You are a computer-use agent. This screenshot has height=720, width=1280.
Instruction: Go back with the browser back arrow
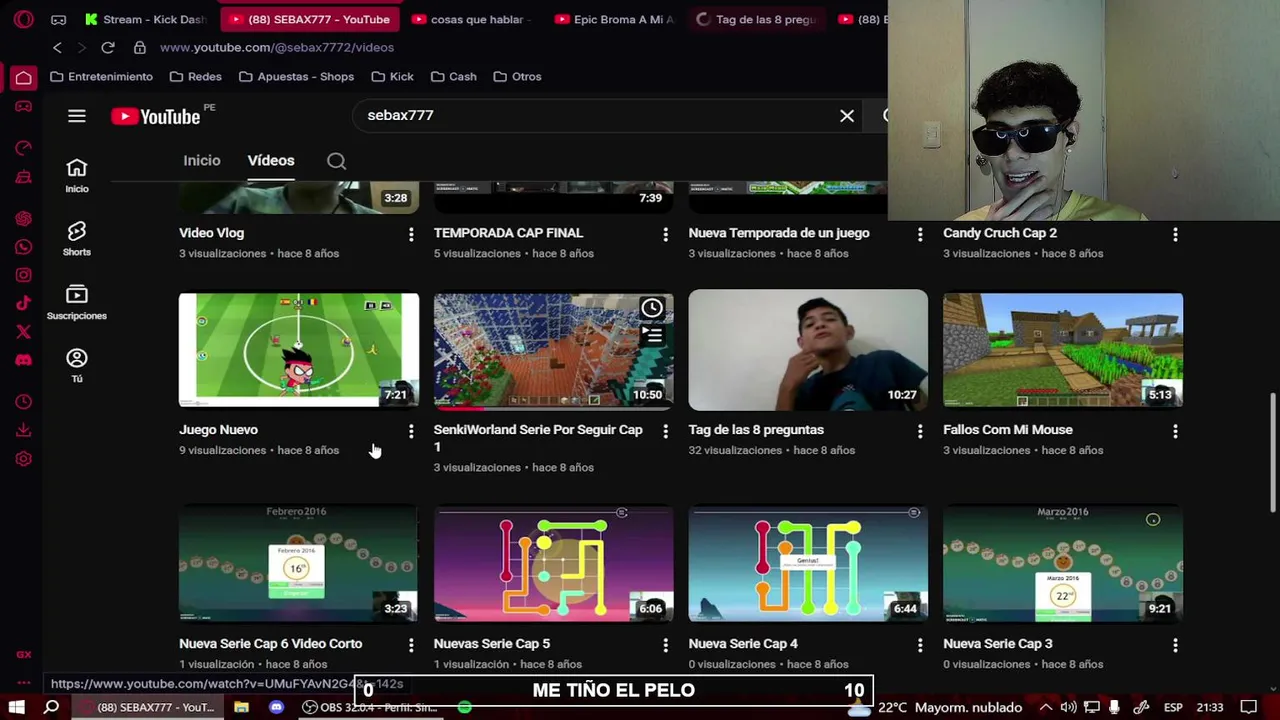coord(57,47)
